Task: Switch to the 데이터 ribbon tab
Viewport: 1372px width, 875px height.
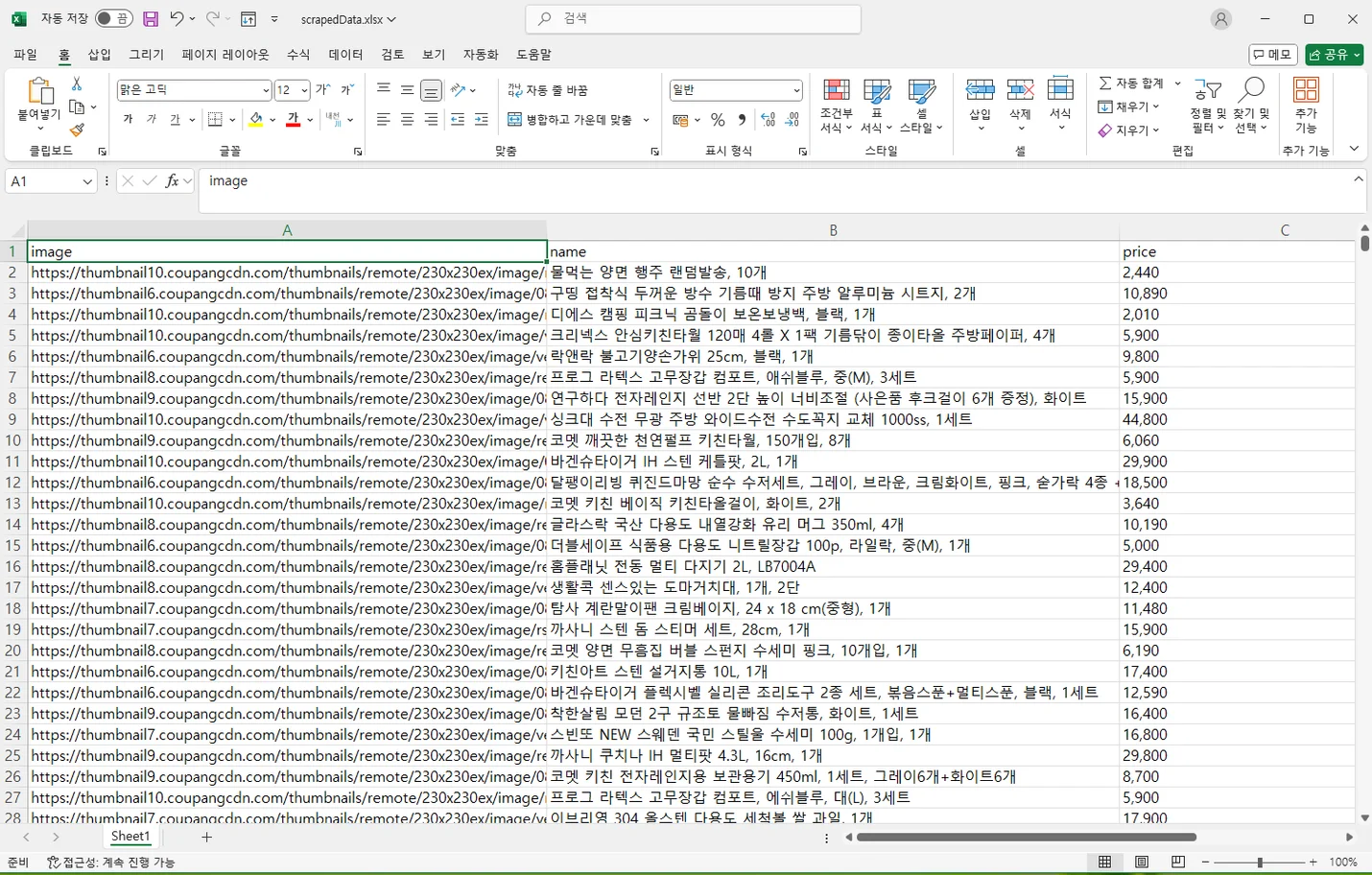Action: pyautogui.click(x=345, y=55)
